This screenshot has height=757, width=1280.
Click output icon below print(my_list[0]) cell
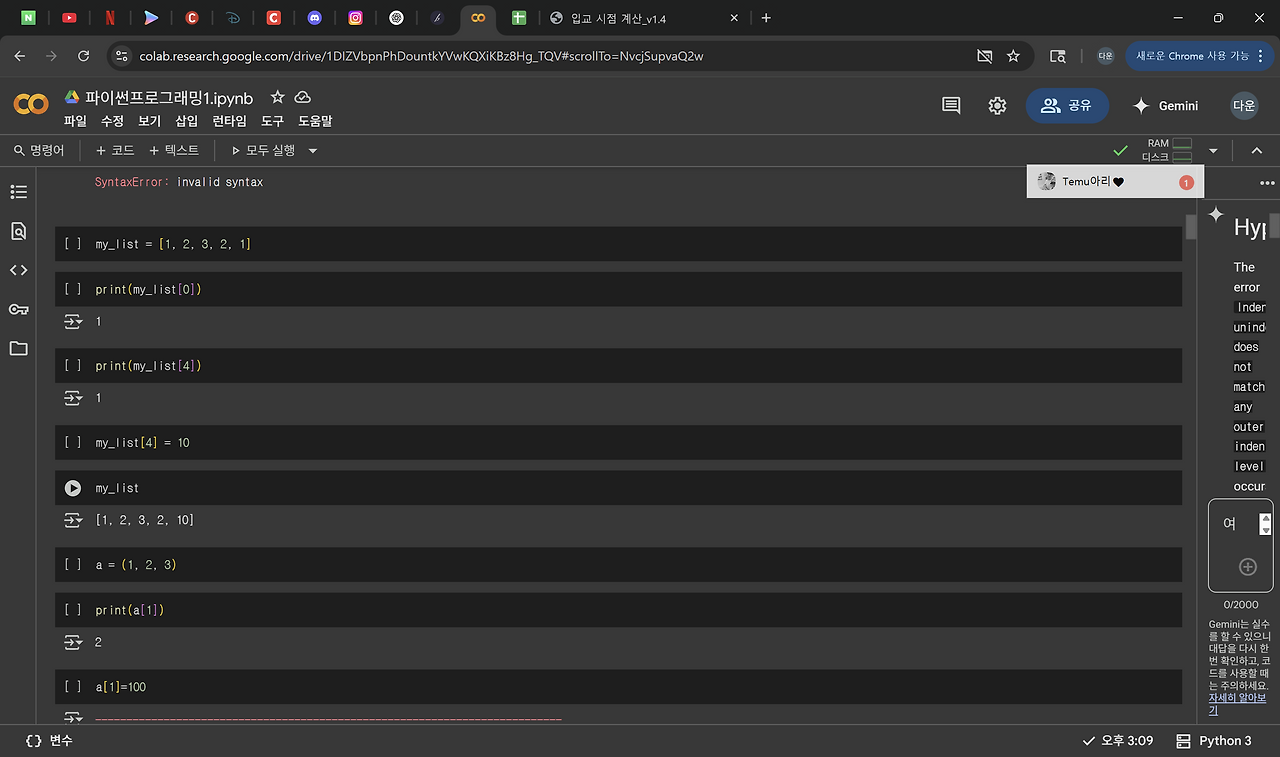[73, 321]
